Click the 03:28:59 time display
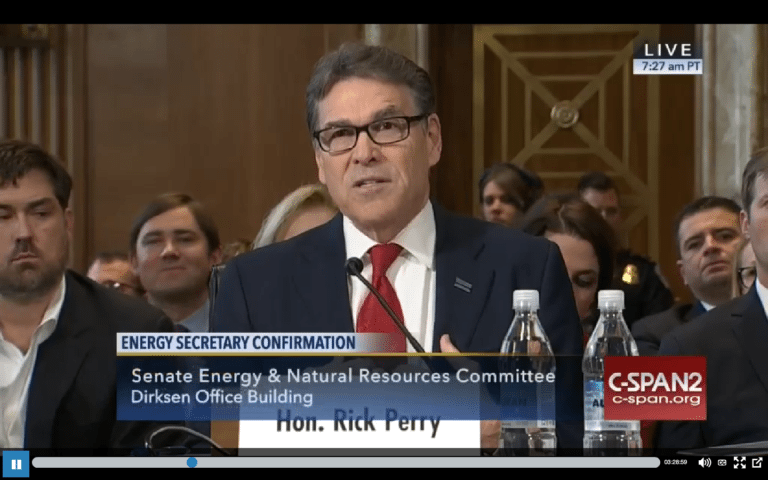Image resolution: width=768 pixels, height=480 pixels. [x=675, y=462]
